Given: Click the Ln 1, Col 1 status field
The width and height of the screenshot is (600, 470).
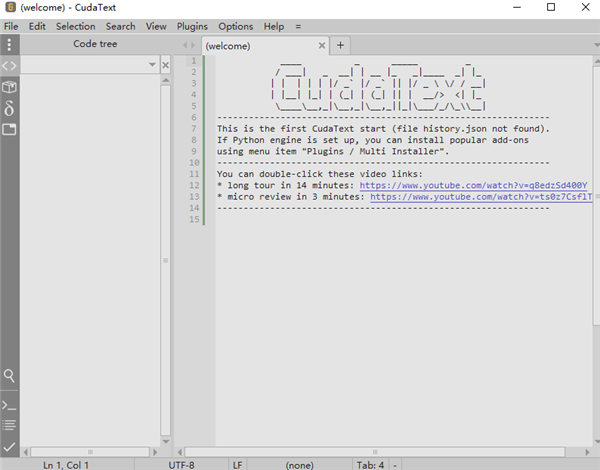Looking at the screenshot, I should coord(66,465).
